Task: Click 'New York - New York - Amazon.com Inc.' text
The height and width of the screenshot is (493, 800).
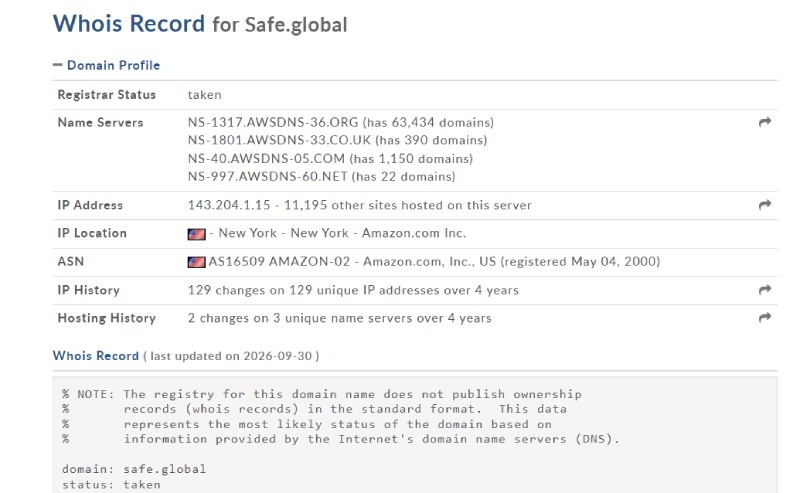Action: point(342,233)
